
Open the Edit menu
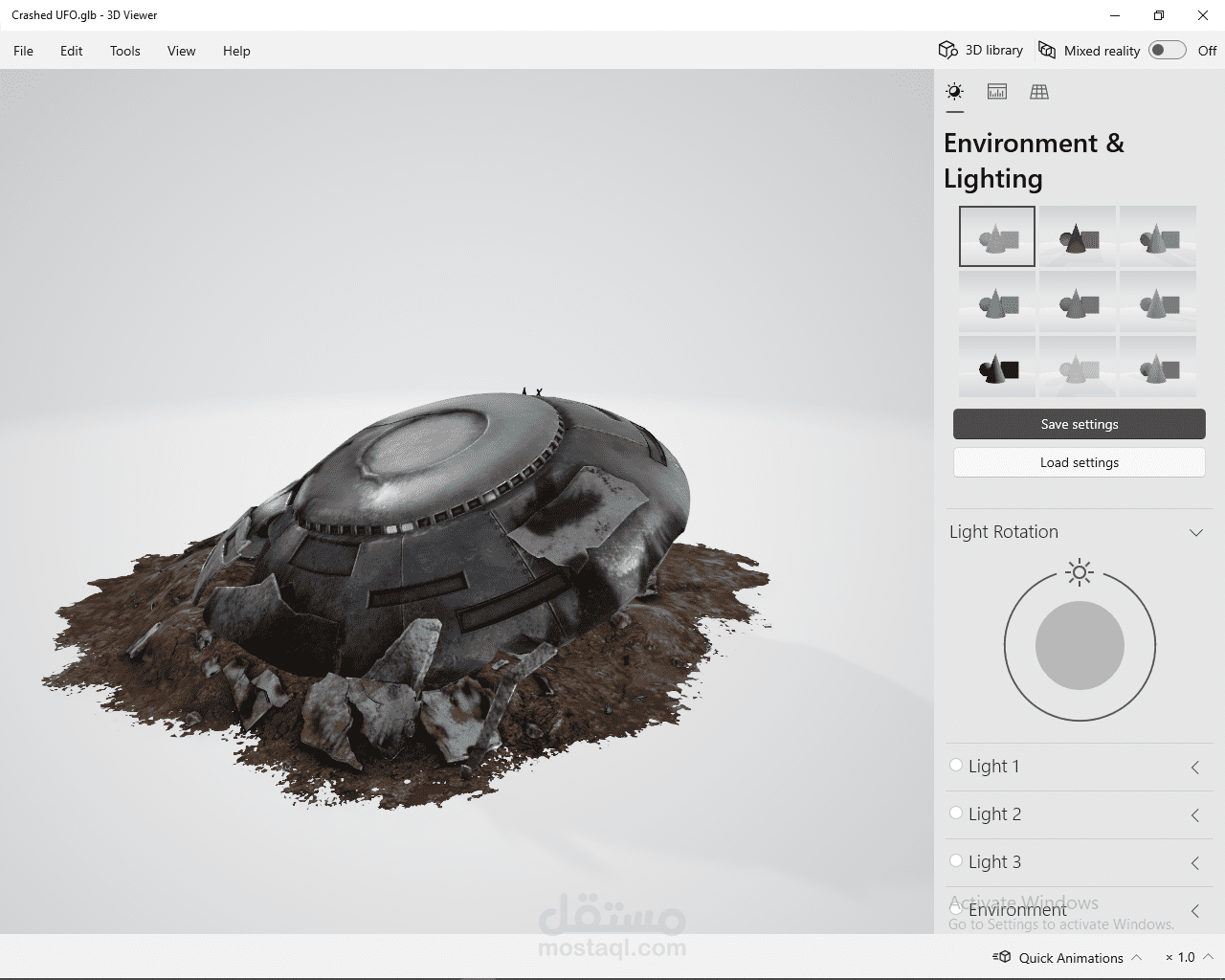[x=72, y=51]
